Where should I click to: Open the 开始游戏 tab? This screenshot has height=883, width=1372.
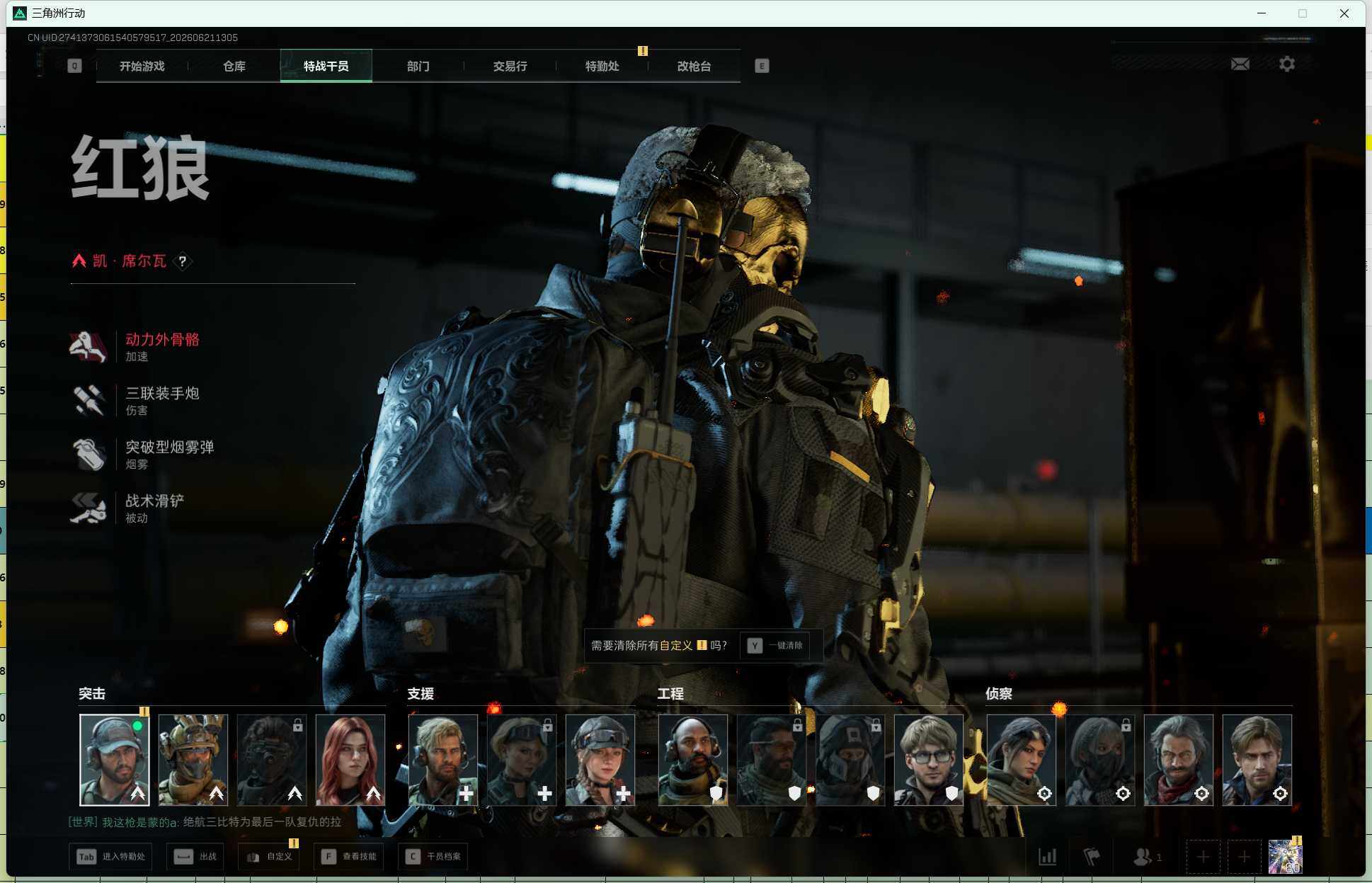142,66
